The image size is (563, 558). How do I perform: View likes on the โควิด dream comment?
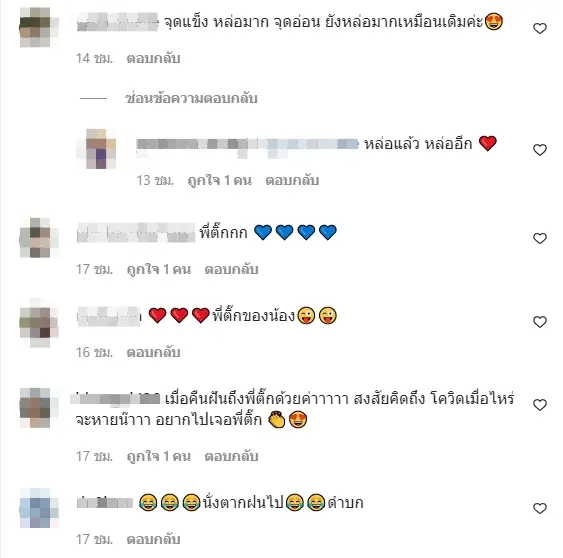pyautogui.click(x=159, y=456)
